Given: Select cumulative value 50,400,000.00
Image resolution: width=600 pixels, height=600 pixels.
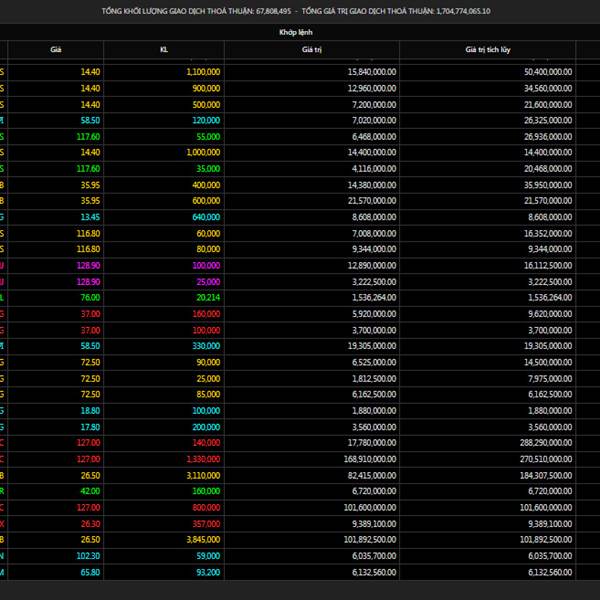Looking at the screenshot, I should (x=548, y=72).
